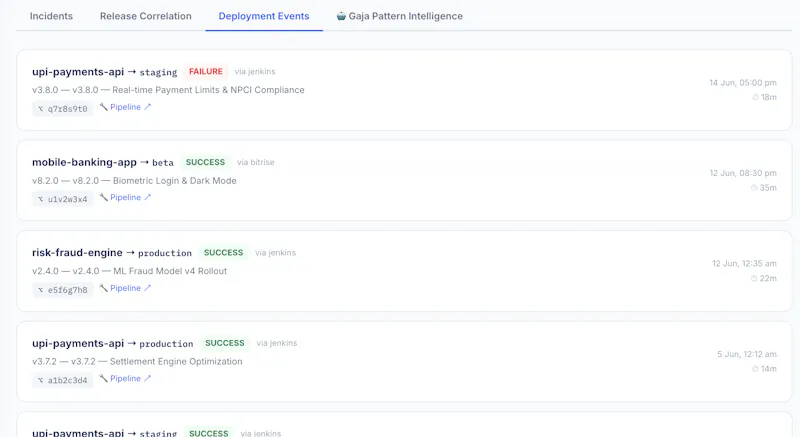Click timestamp '12 Jun, 08:30 pm'

(743, 173)
